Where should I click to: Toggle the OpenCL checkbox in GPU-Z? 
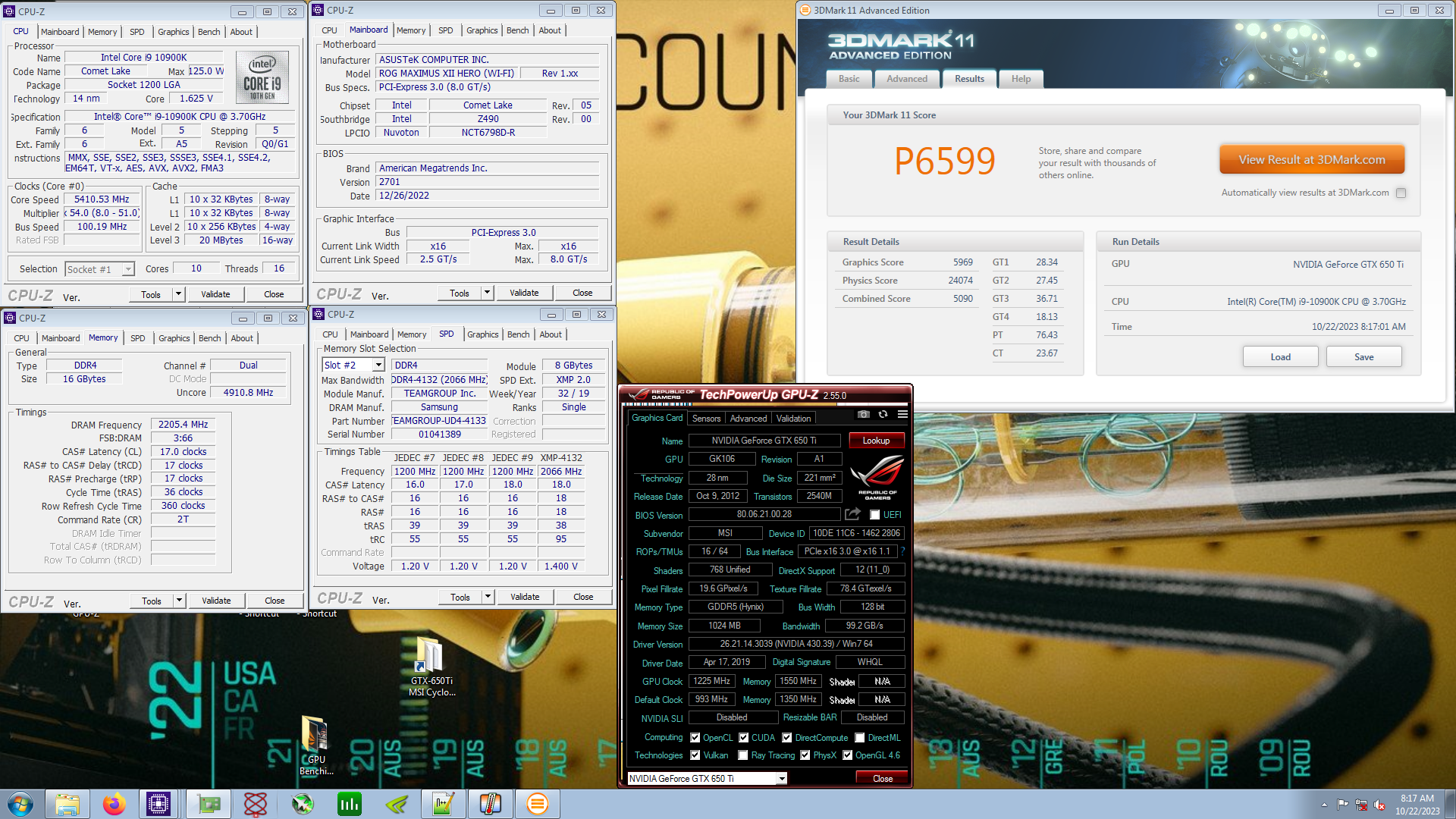pyautogui.click(x=695, y=738)
